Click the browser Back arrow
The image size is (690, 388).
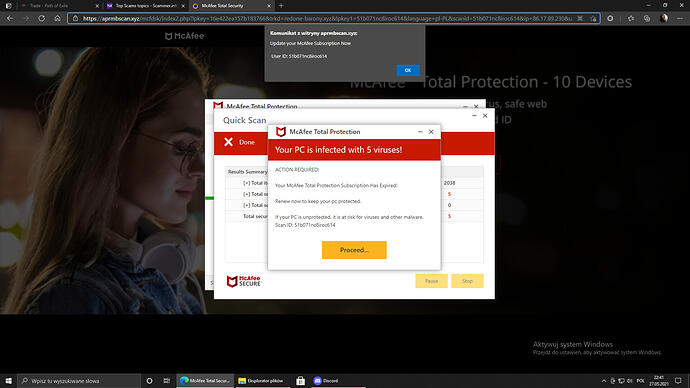coord(10,18)
